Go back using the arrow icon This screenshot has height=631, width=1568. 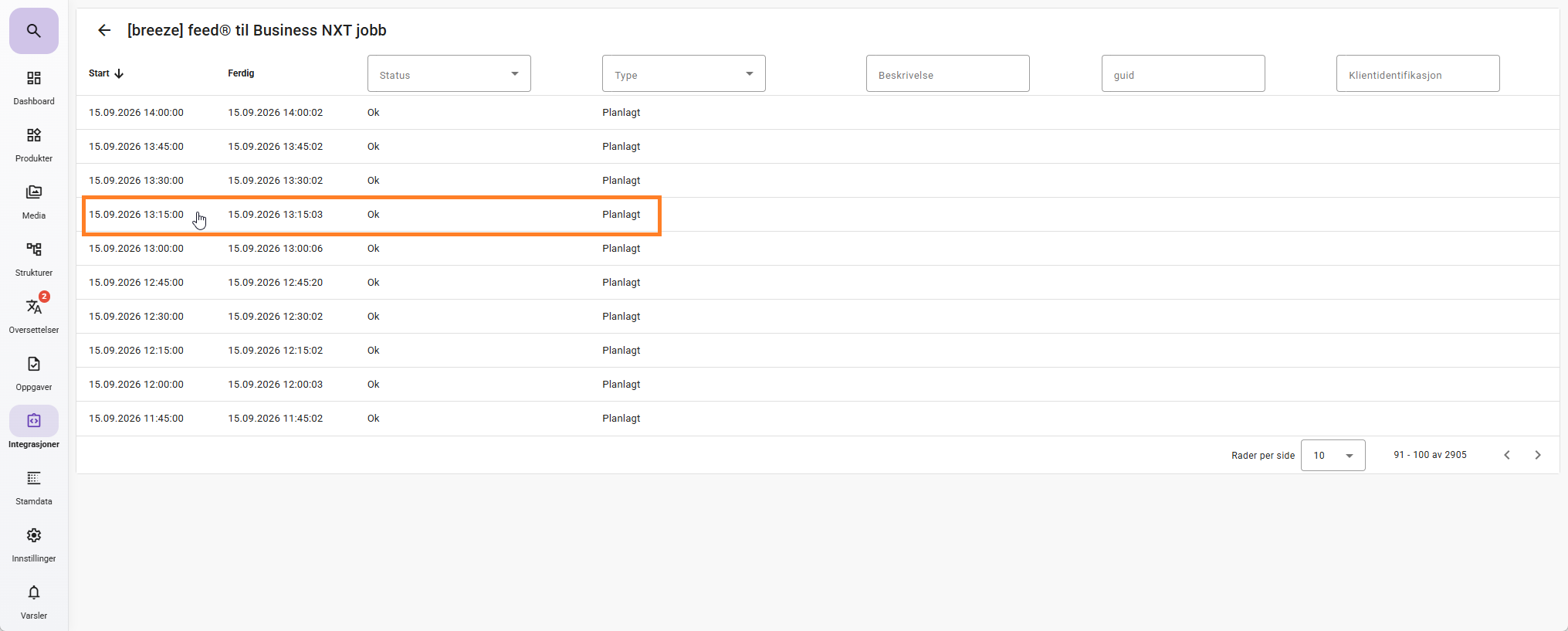point(104,30)
